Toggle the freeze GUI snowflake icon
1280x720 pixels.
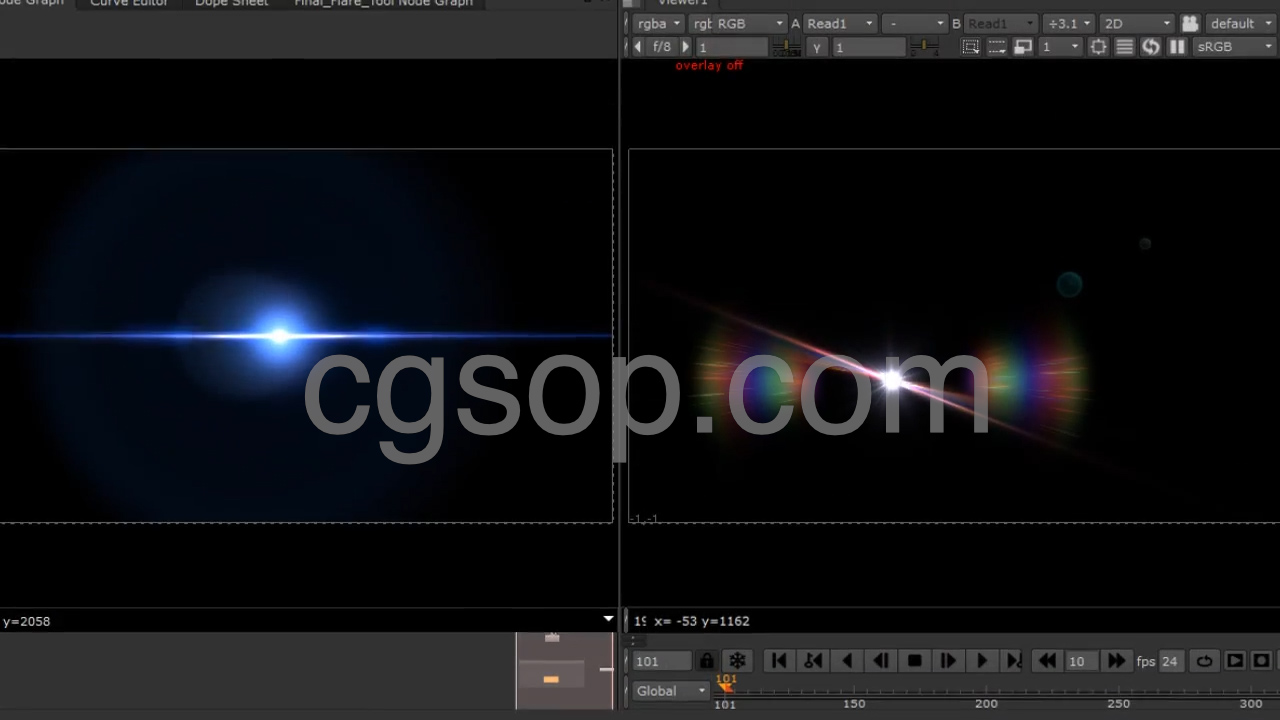pos(737,661)
